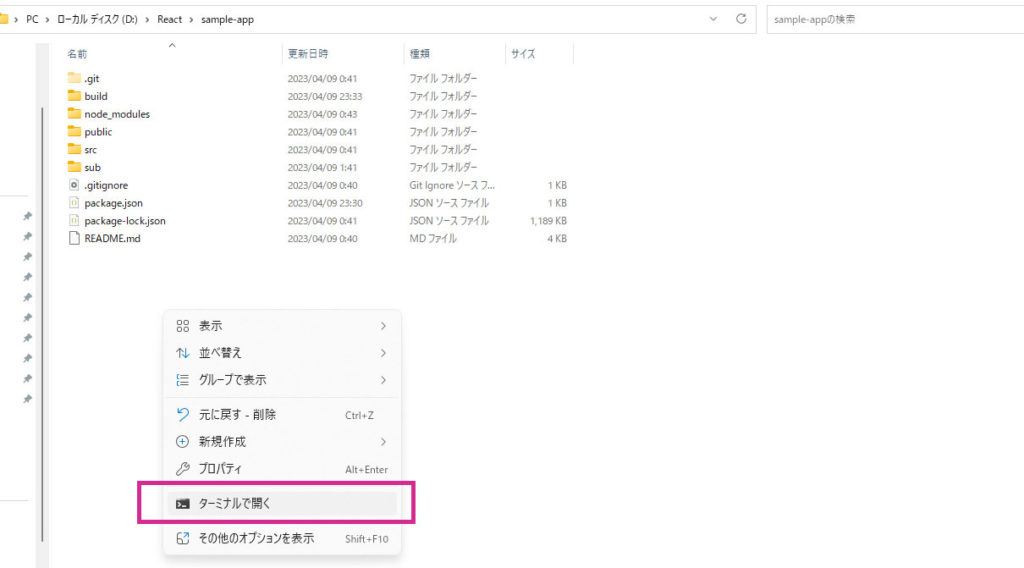
Task: Select the package-lock.json file icon
Action: click(74, 221)
